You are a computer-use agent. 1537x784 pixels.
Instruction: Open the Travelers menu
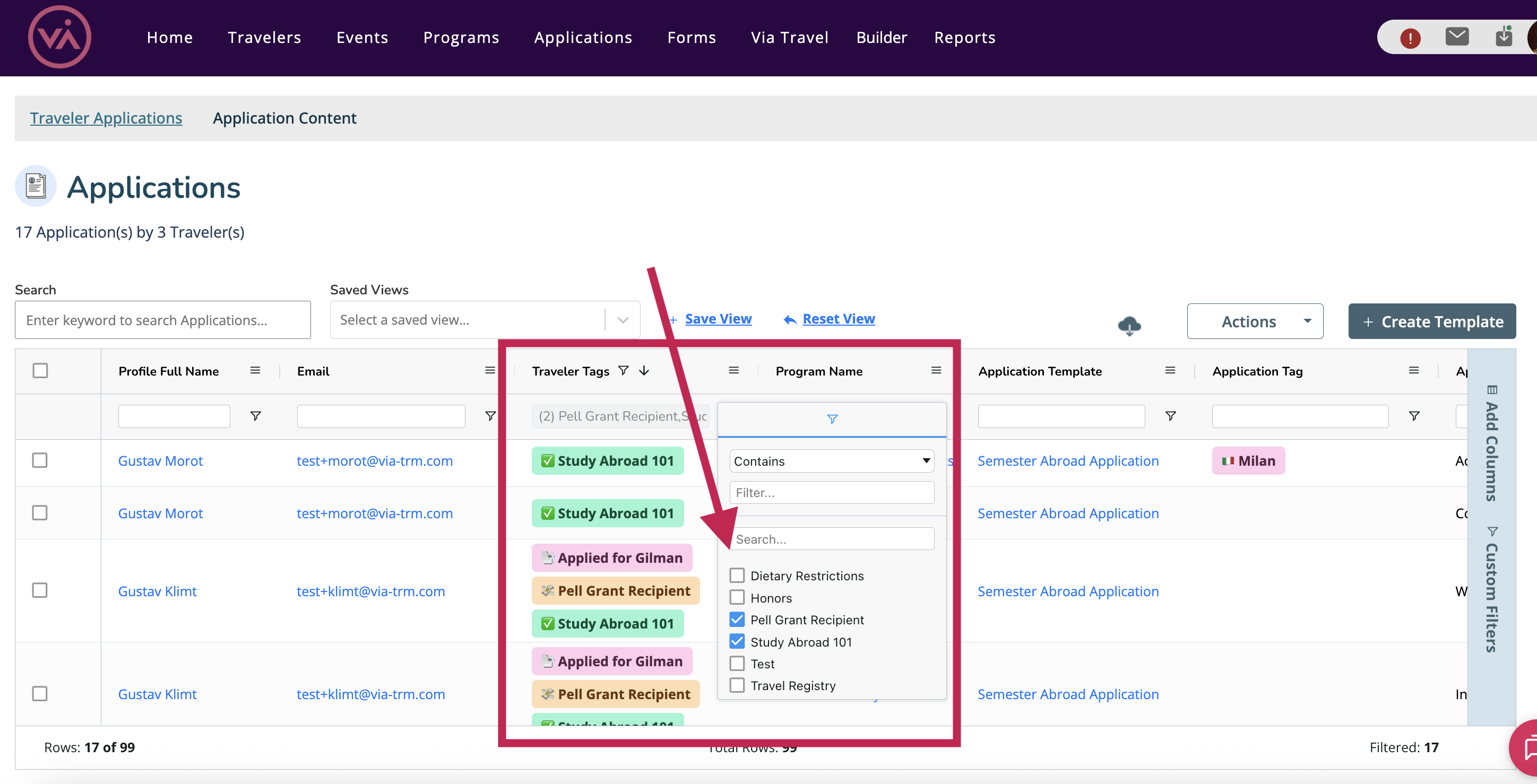tap(264, 37)
